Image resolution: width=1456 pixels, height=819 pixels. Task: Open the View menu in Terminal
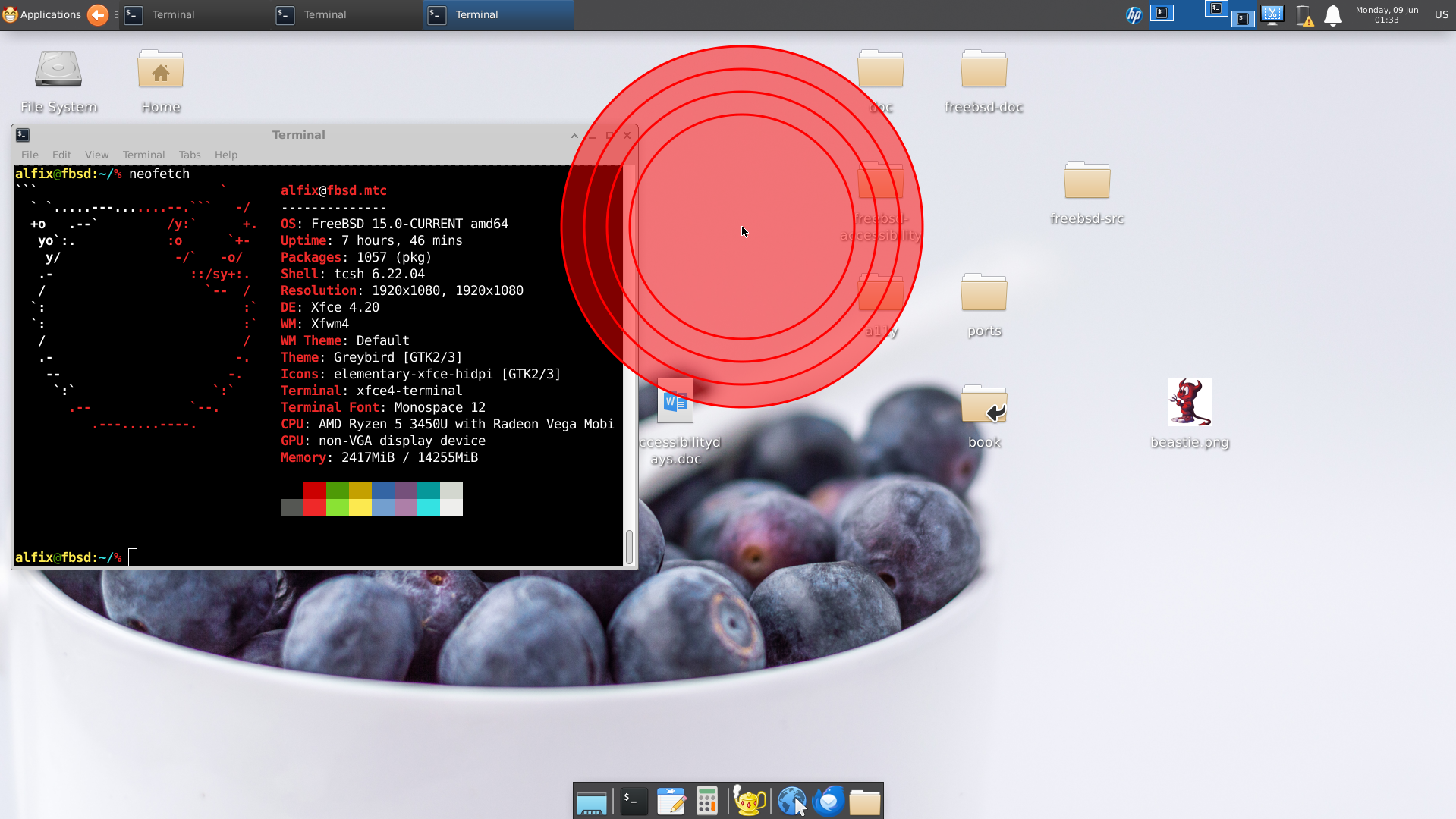96,155
